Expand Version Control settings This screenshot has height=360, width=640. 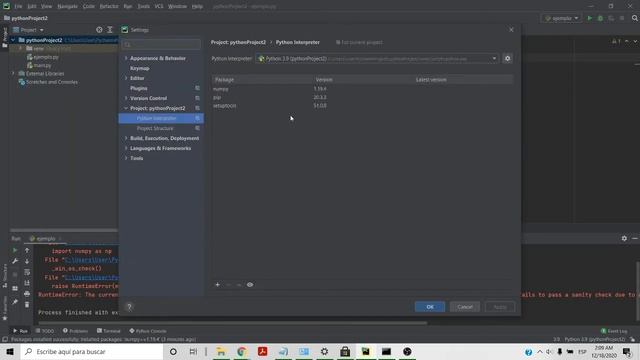pos(126,98)
